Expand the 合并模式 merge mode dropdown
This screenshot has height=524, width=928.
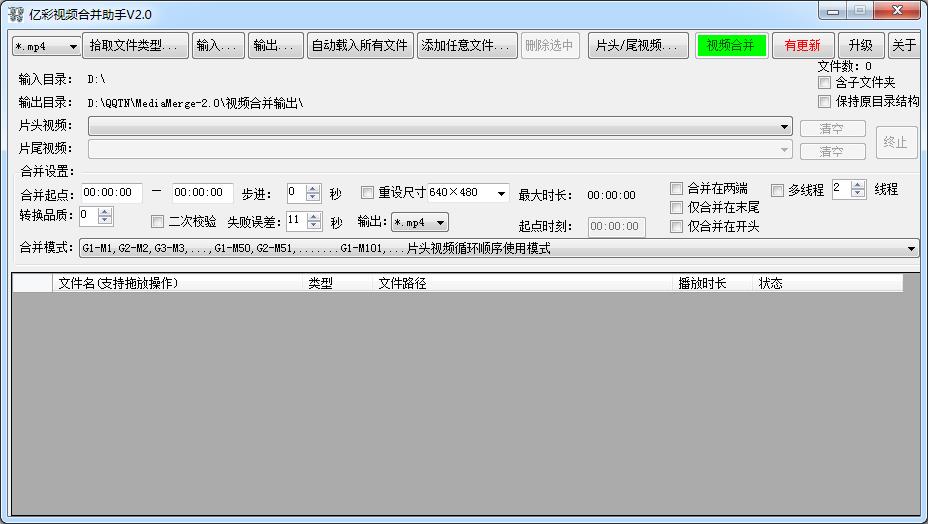911,248
